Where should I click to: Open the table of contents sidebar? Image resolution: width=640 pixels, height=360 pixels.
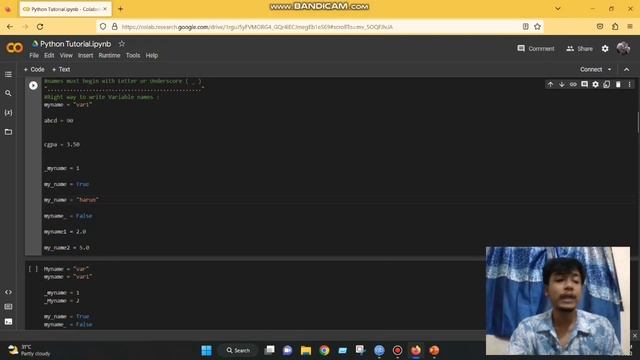8,74
